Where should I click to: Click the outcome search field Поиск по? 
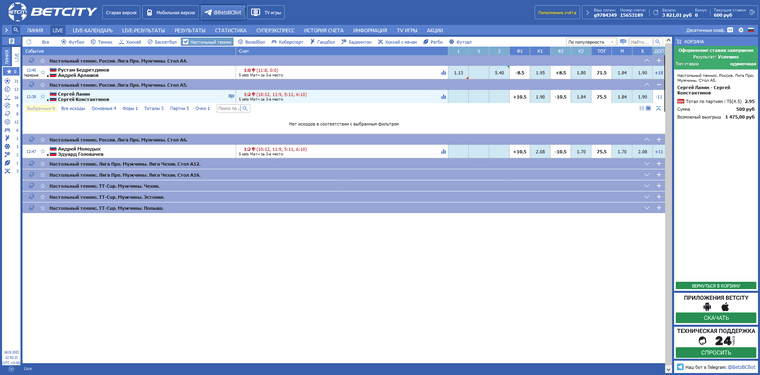[229, 109]
